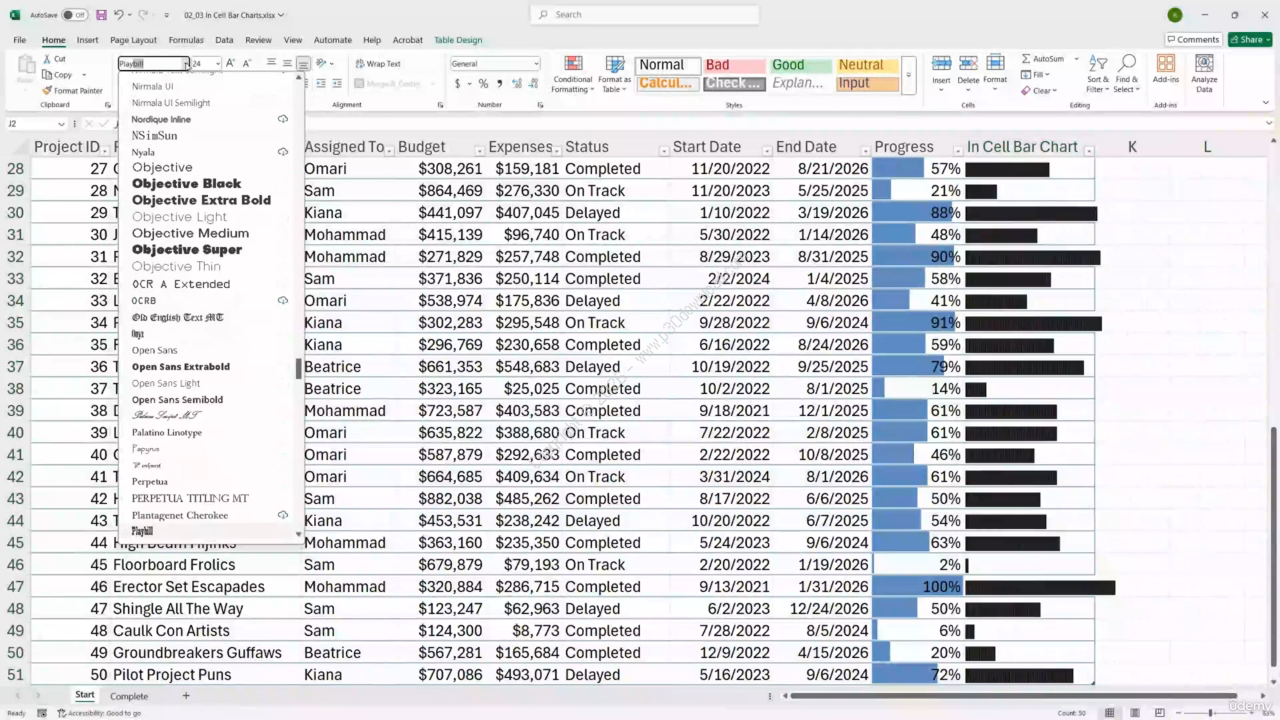1280x720 pixels.
Task: Click the AutoSum sigma icon
Action: pos(1026,59)
